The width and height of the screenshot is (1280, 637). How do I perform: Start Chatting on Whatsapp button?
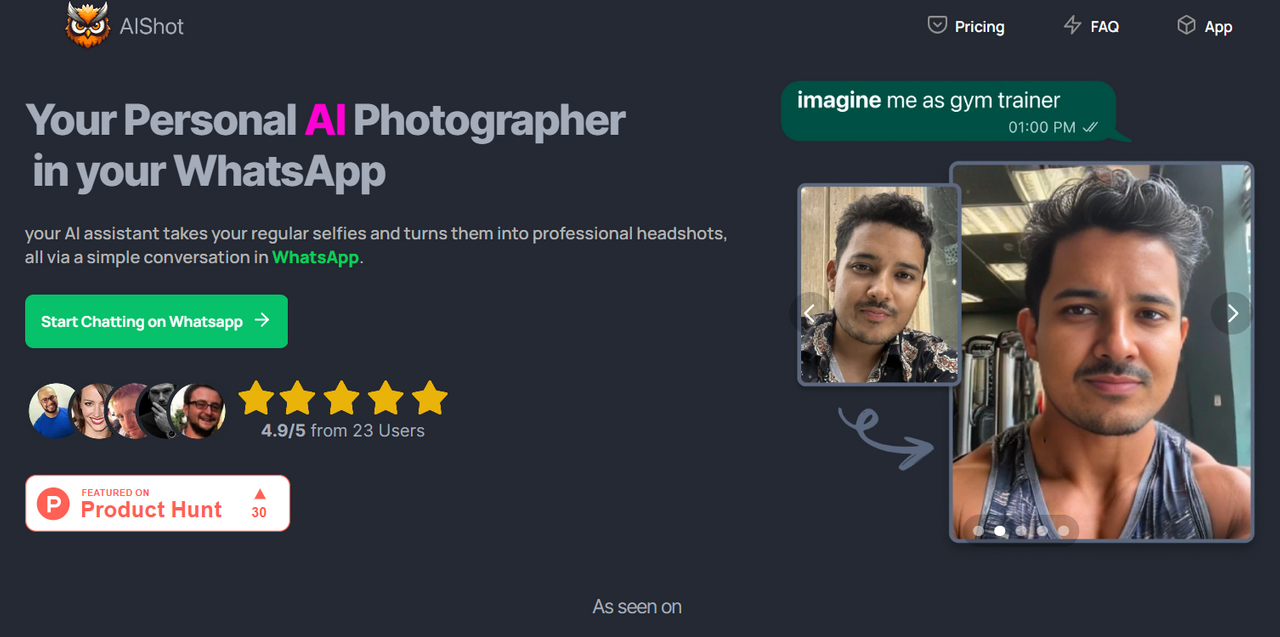tap(156, 321)
